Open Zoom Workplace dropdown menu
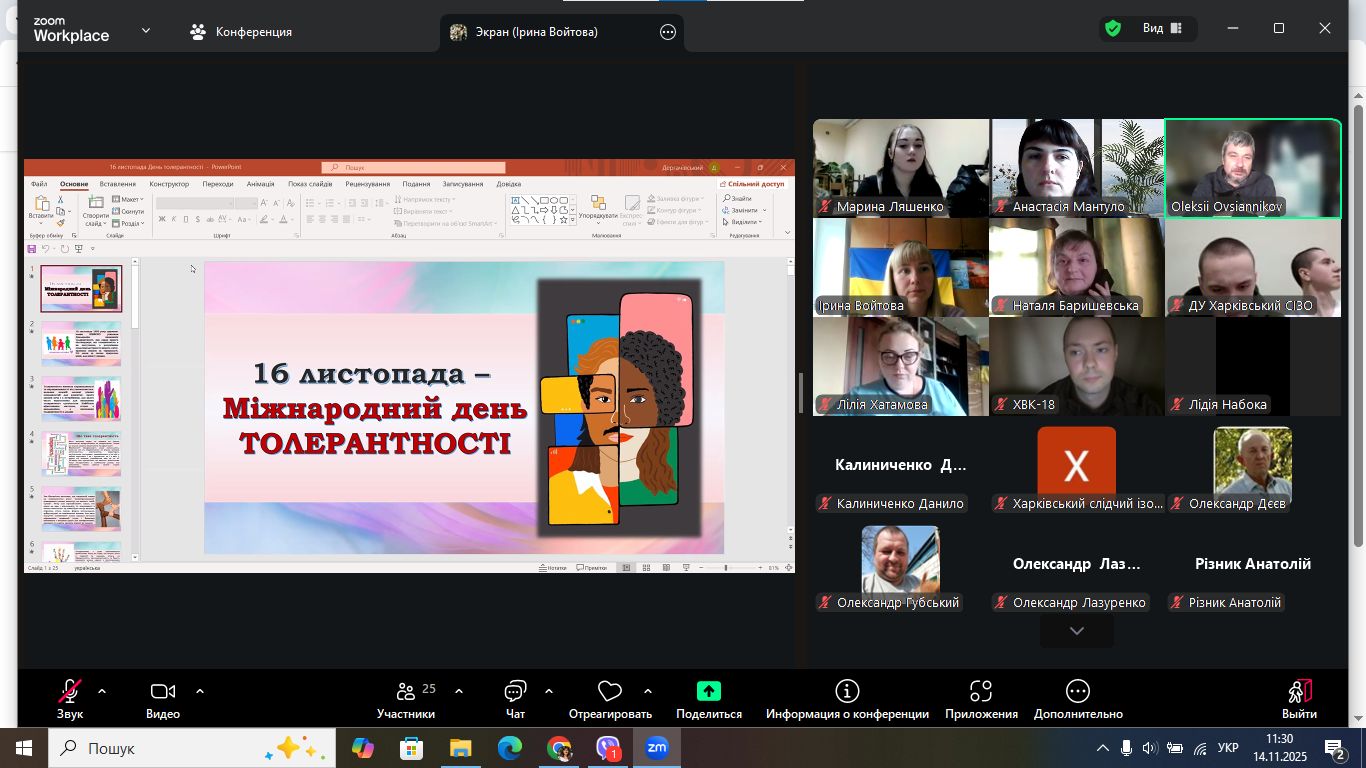 pos(146,31)
